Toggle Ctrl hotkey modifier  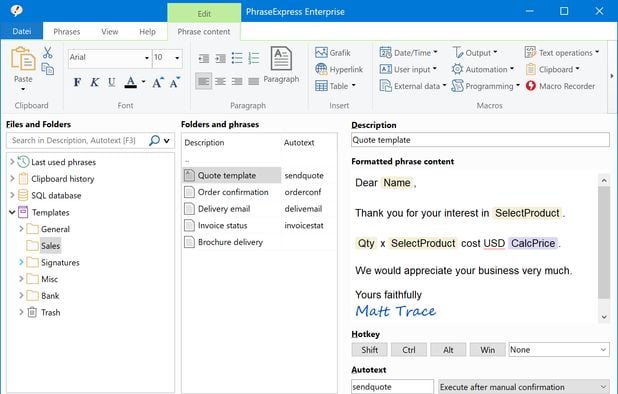tap(409, 350)
